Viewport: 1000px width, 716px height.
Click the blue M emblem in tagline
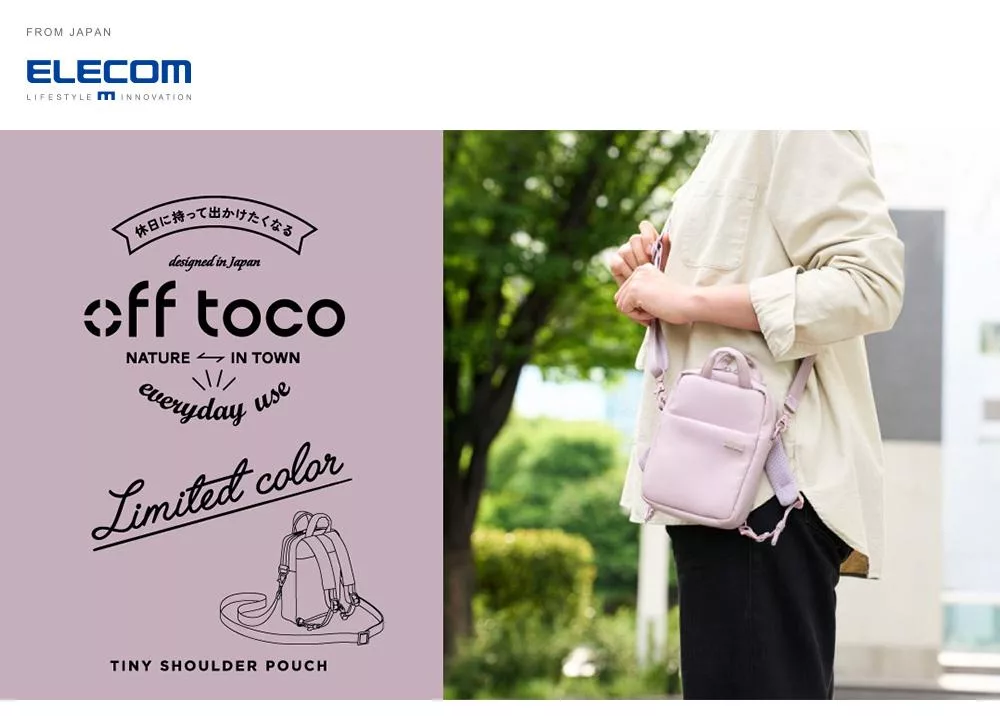tap(106, 96)
